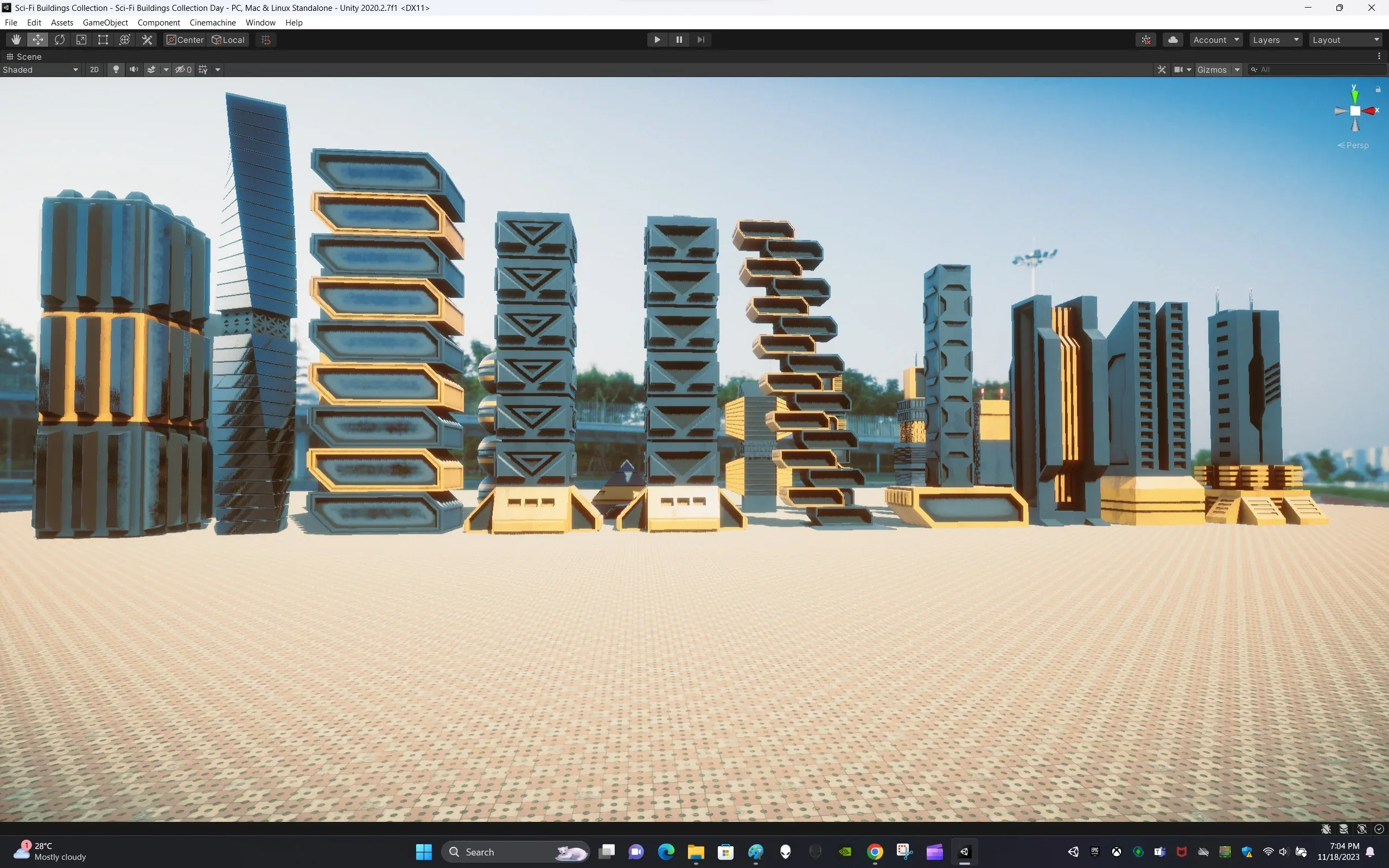Open the GameObject menu
Screen dimensions: 1389x868
pos(105,22)
